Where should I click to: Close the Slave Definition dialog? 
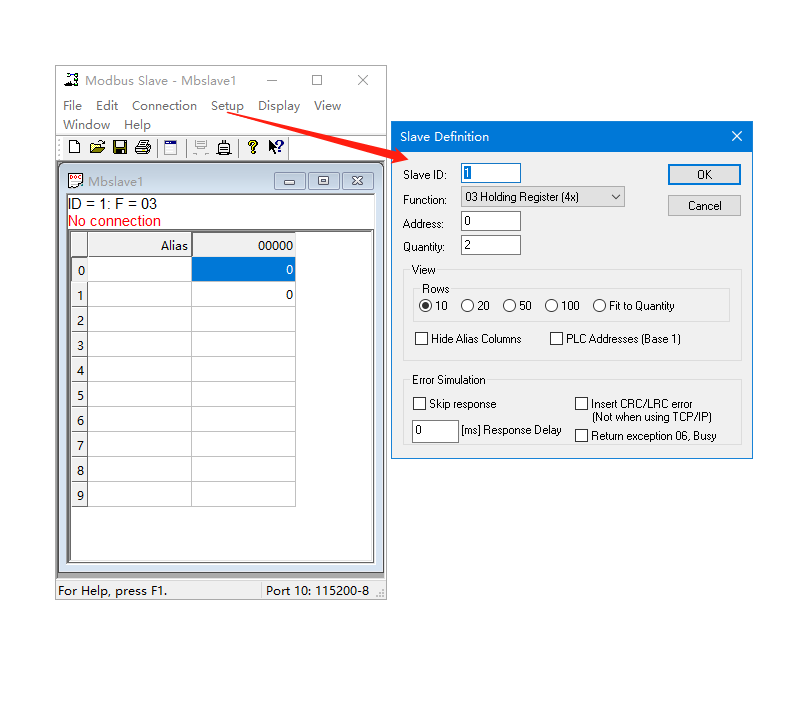(x=737, y=136)
